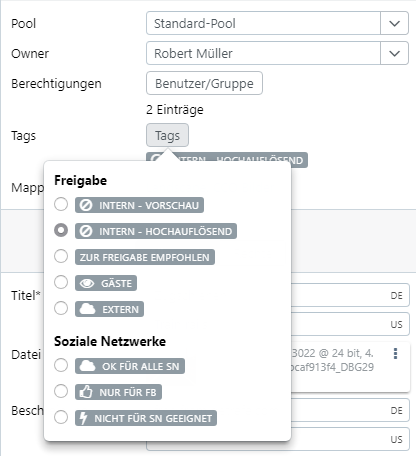Image resolution: width=416 pixels, height=456 pixels.
Task: Click the Freigabe section heading
Action: 81,180
